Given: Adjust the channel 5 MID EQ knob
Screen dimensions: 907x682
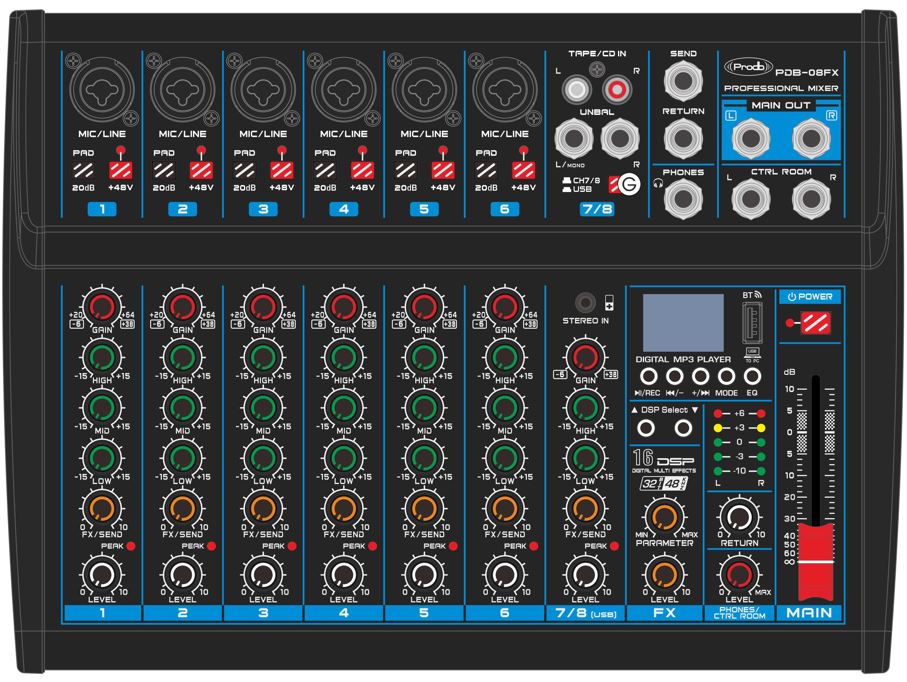Looking at the screenshot, I should point(423,408).
